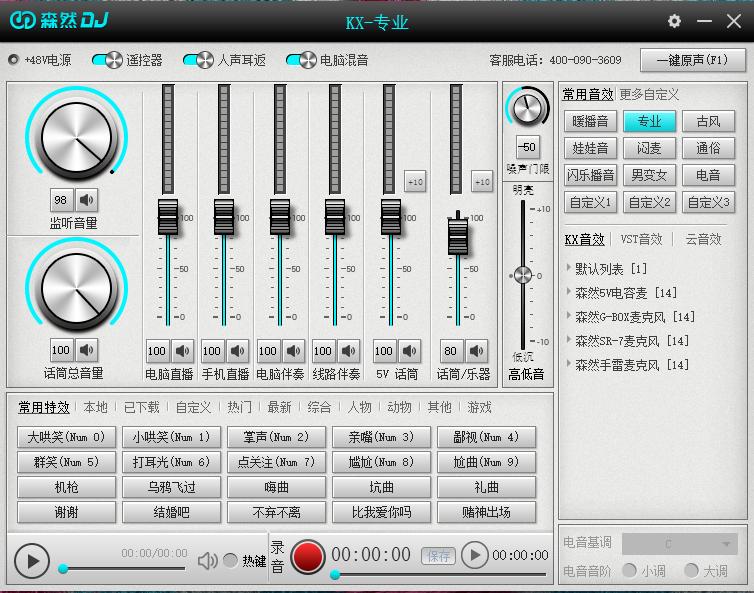Open settings gear in title bar
Viewport: 754px width, 593px height.
(674, 21)
